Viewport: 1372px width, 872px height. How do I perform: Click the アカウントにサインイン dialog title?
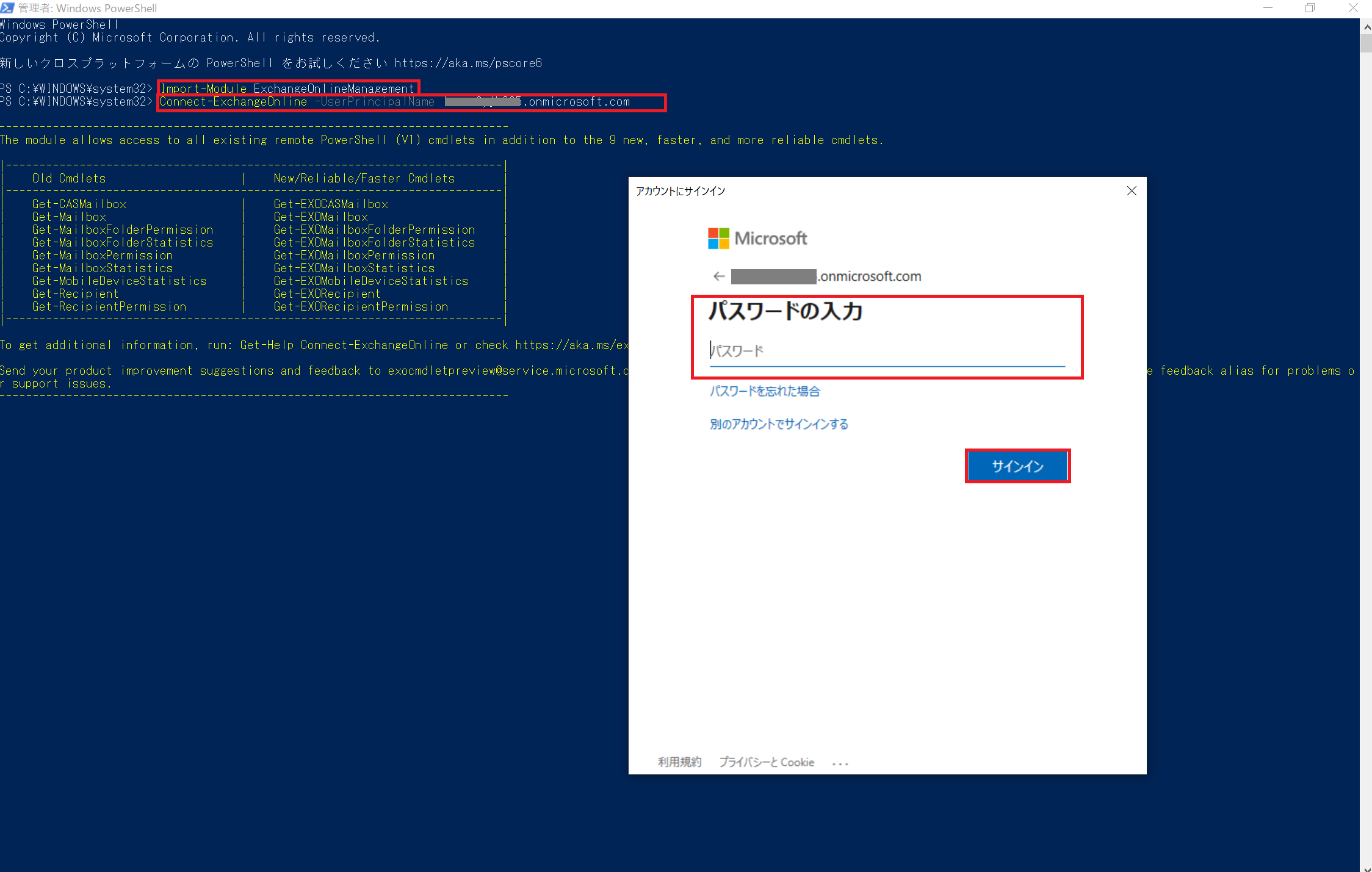[x=681, y=191]
